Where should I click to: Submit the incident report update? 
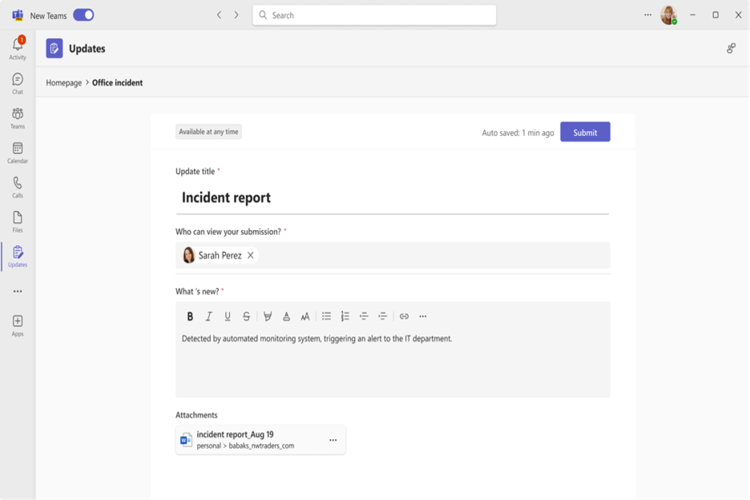pos(585,132)
